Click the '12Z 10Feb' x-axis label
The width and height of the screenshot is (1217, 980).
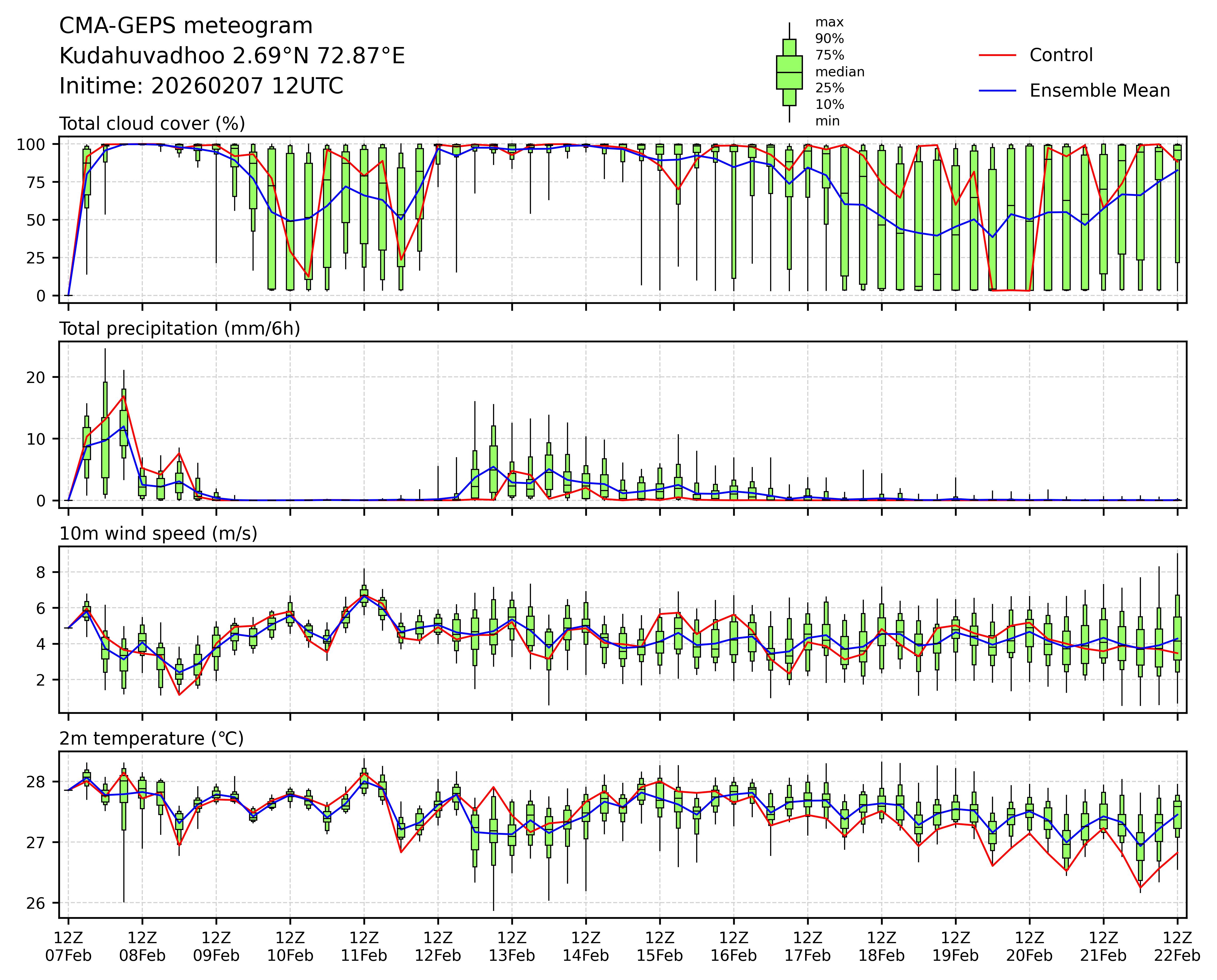pyautogui.click(x=290, y=947)
